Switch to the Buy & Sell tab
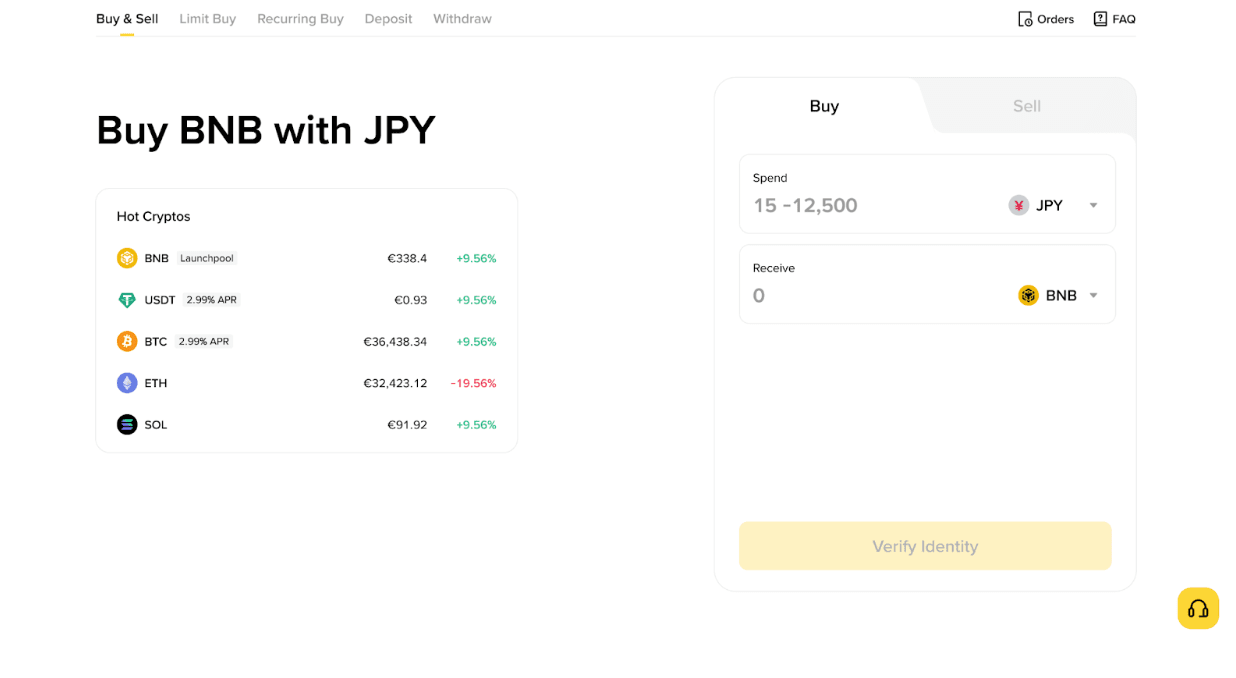The height and width of the screenshot is (678, 1236). click(127, 19)
